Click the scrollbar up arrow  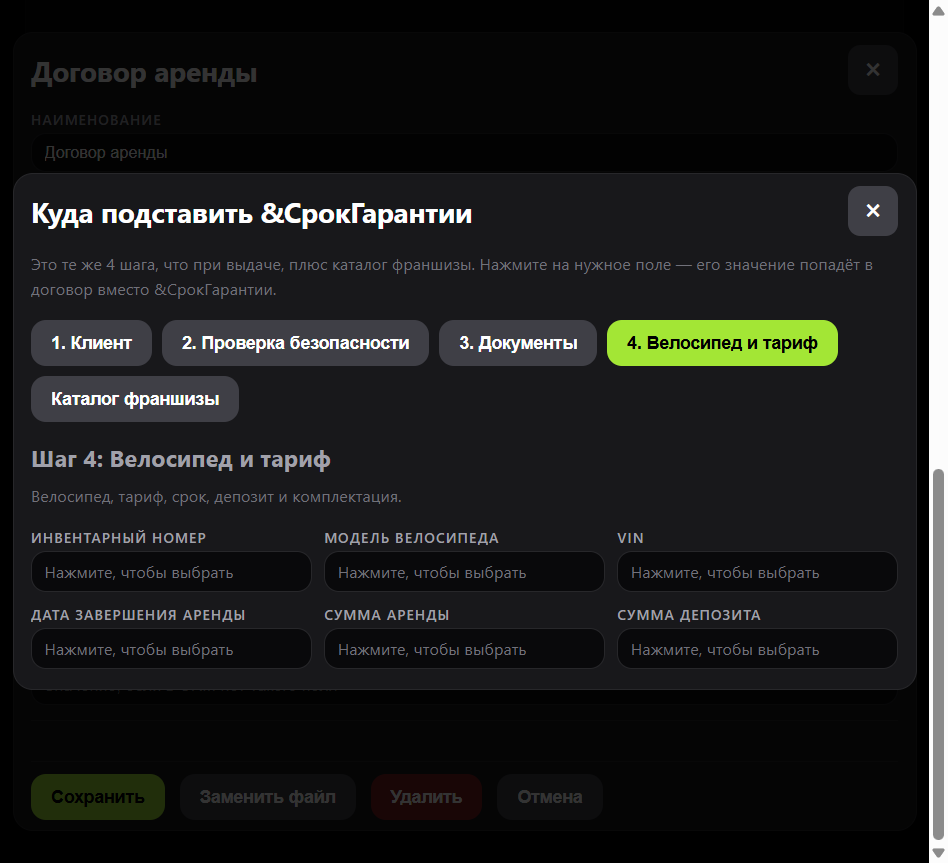click(x=938, y=11)
